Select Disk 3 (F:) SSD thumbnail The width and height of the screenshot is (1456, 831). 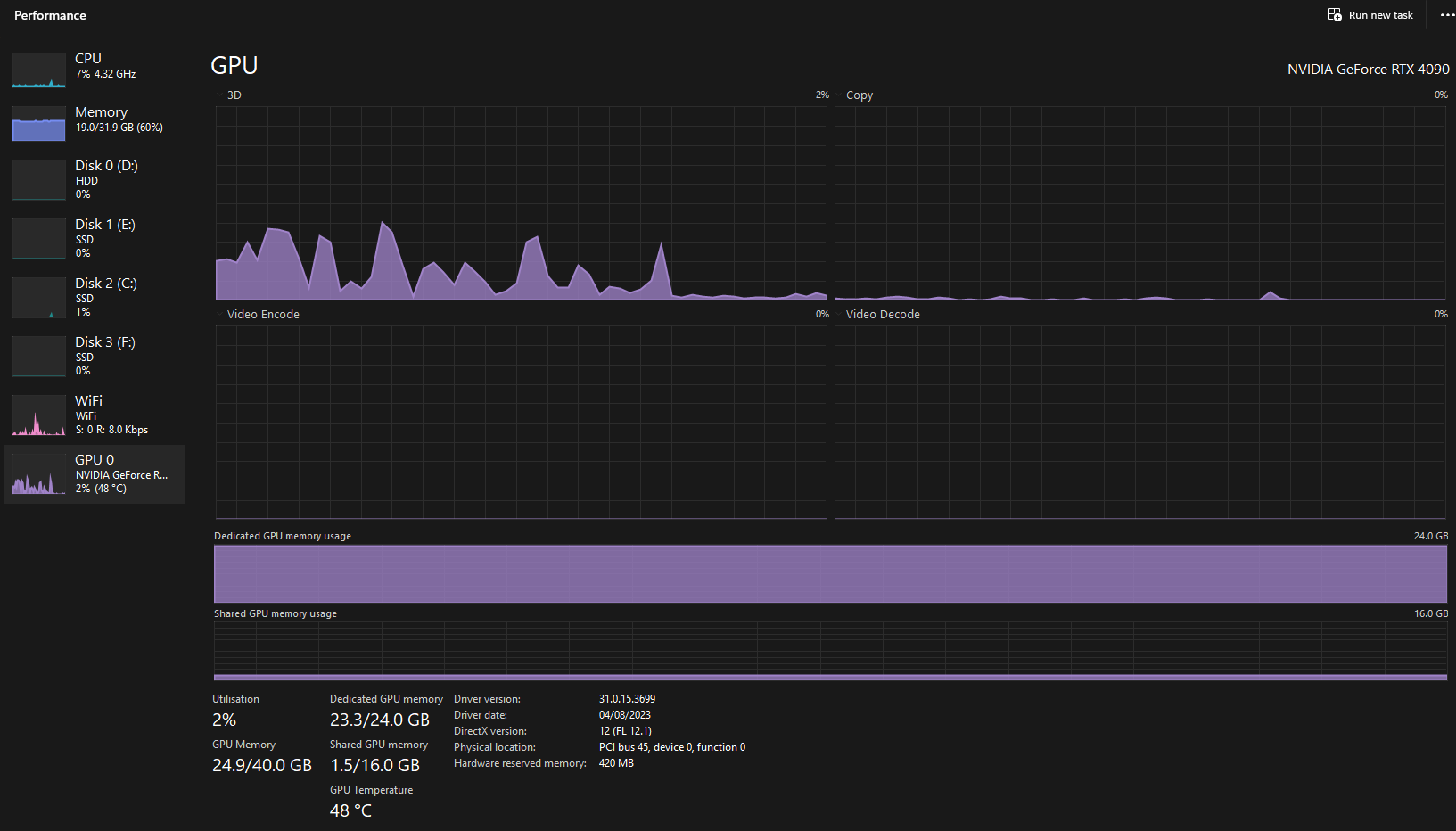coord(38,356)
